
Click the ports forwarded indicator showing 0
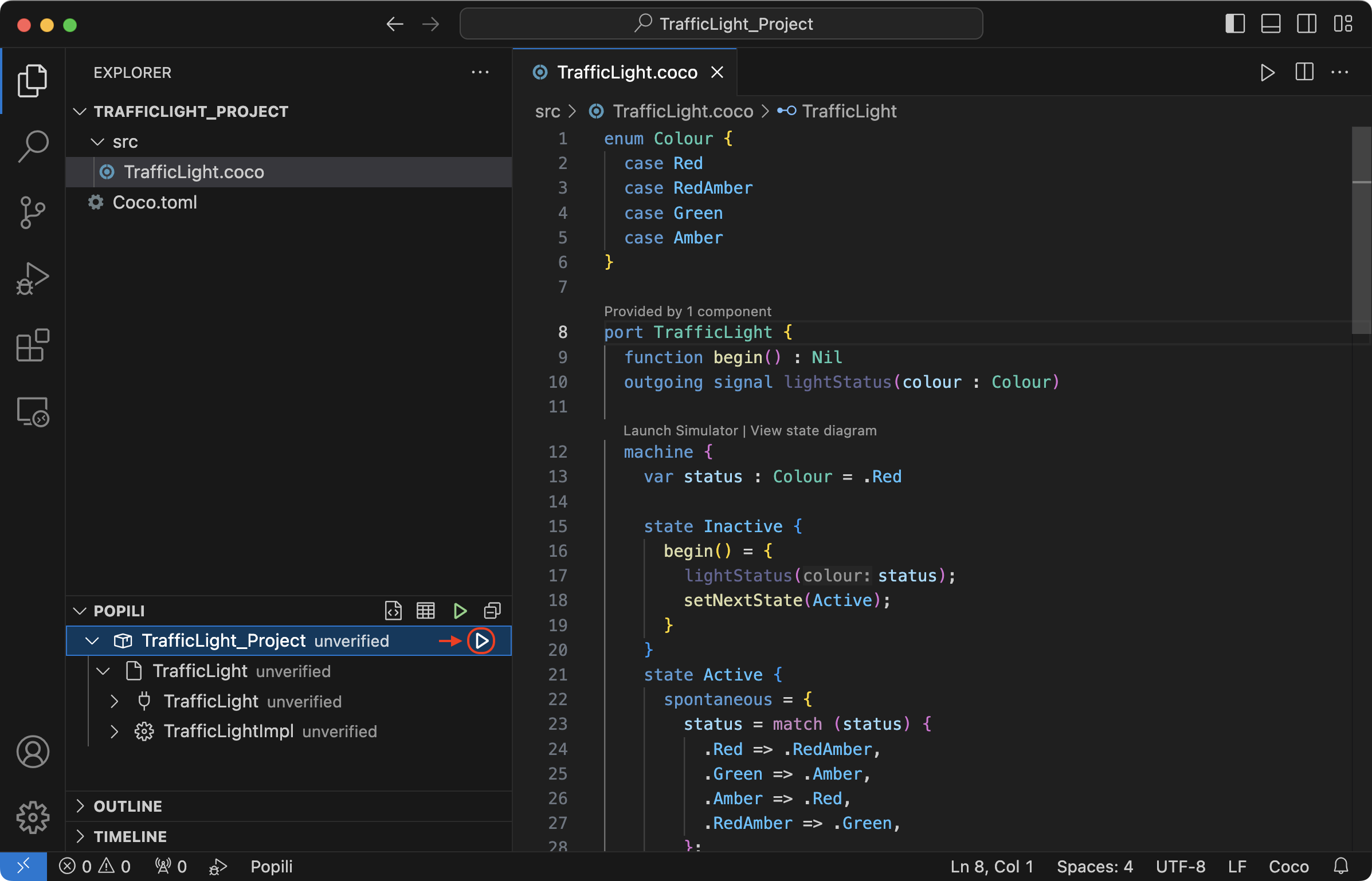click(x=171, y=866)
